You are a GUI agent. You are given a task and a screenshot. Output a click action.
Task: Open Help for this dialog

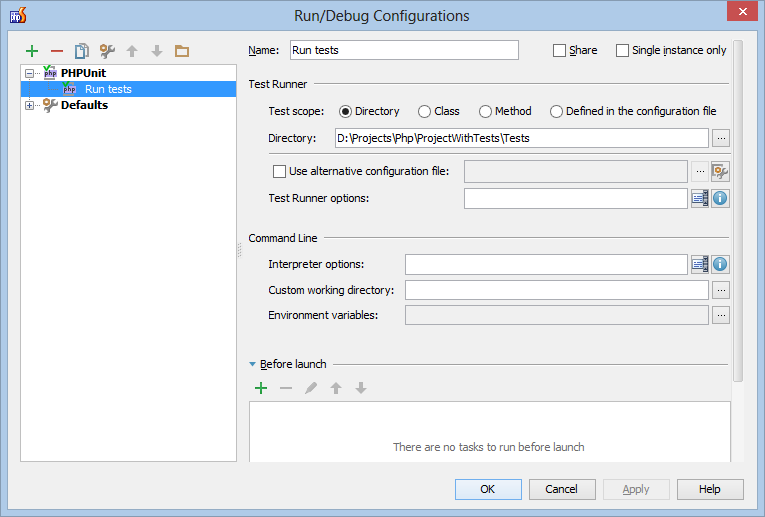pyautogui.click(x=710, y=489)
